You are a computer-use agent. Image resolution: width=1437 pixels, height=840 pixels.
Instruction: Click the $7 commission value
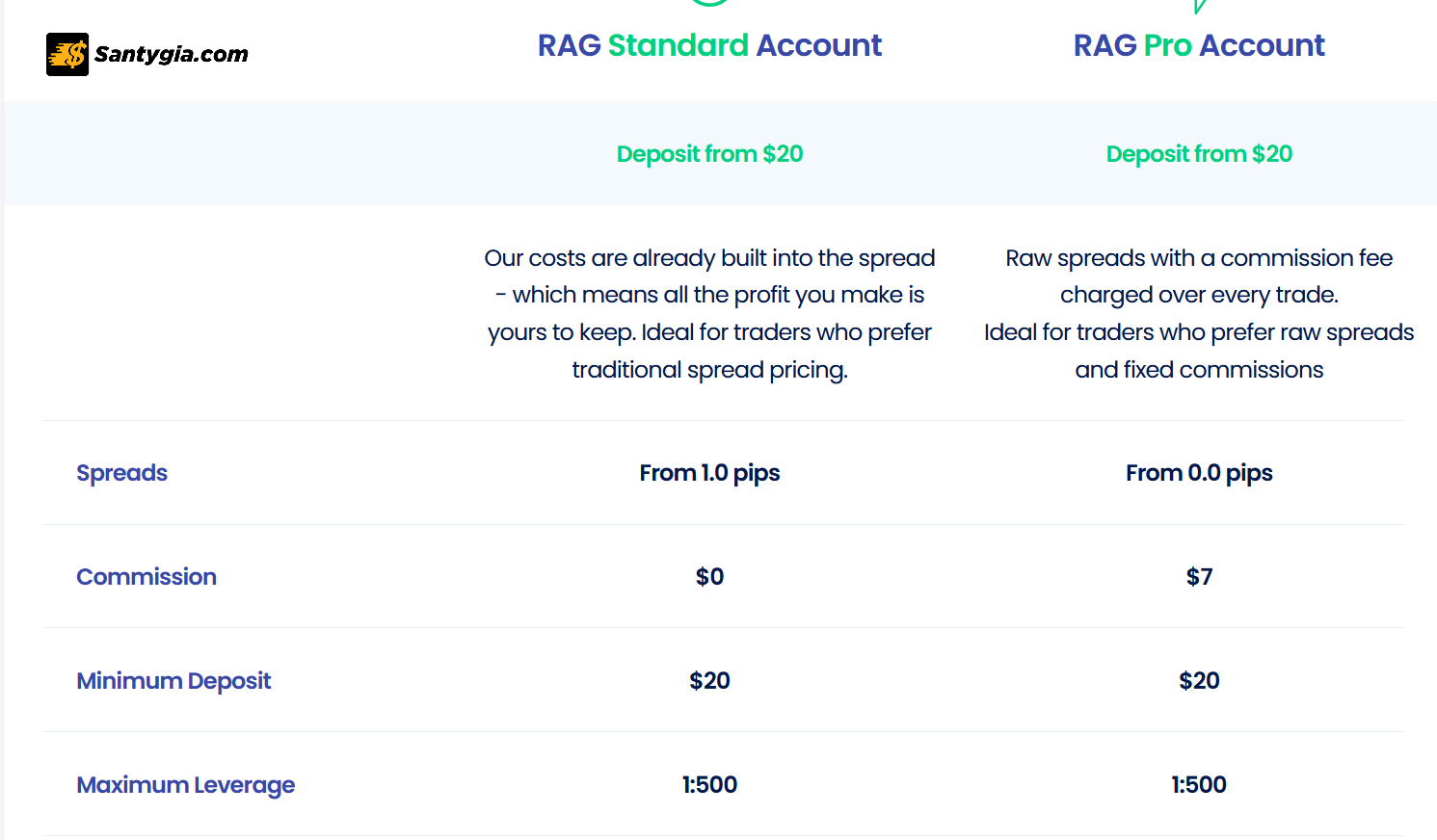1199,577
